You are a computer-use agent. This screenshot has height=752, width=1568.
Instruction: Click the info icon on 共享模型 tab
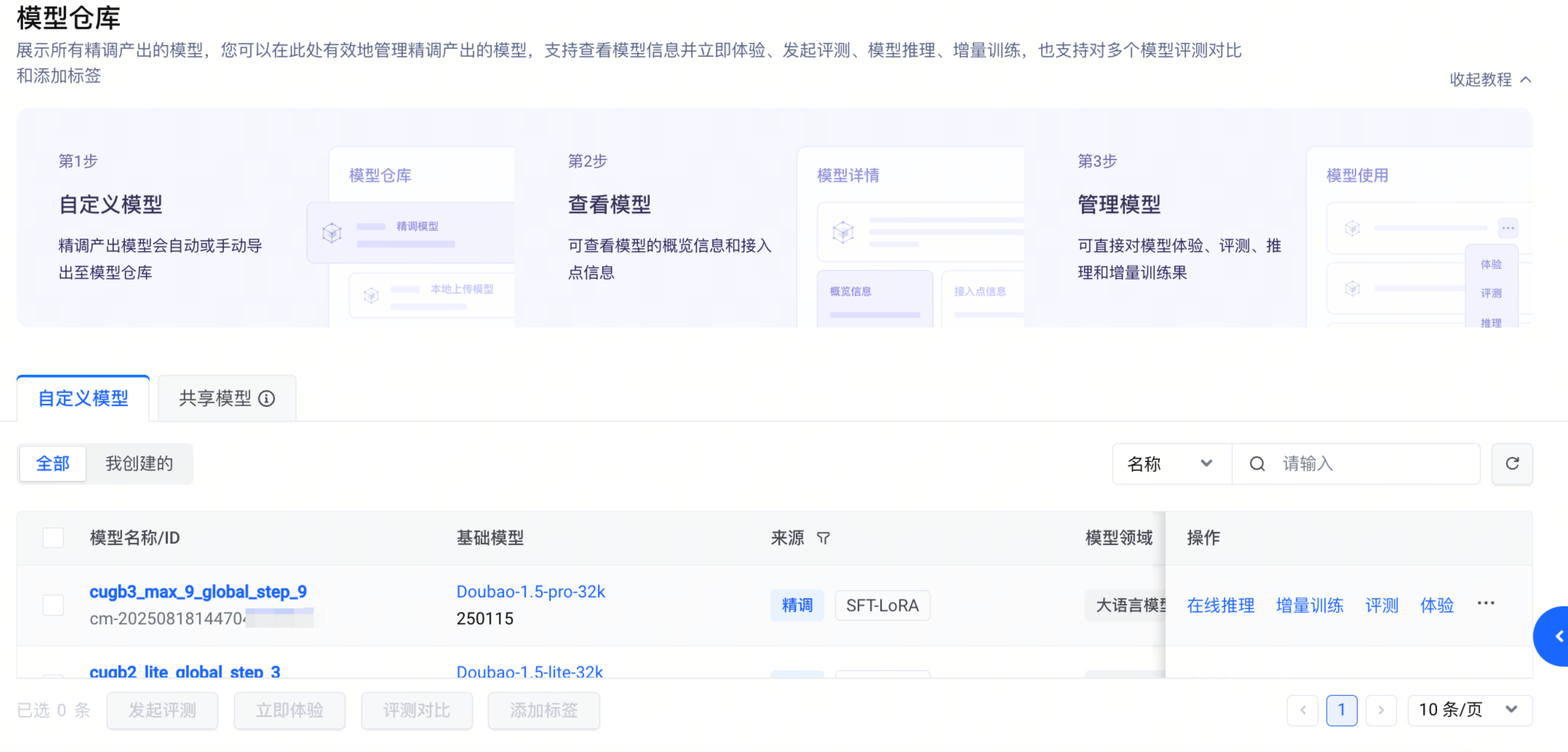pos(267,398)
